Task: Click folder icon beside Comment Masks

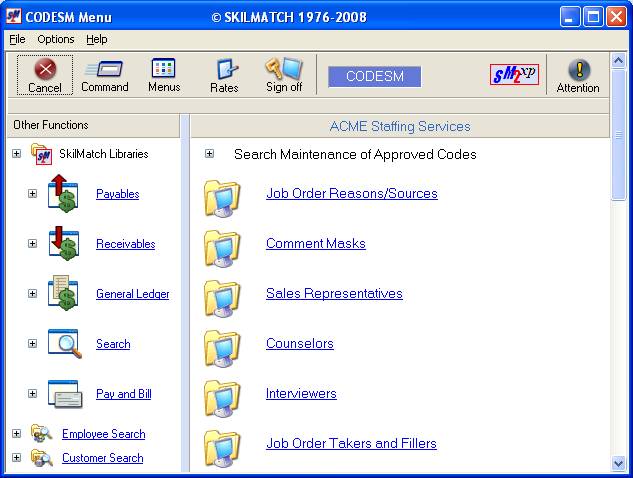Action: [x=222, y=248]
